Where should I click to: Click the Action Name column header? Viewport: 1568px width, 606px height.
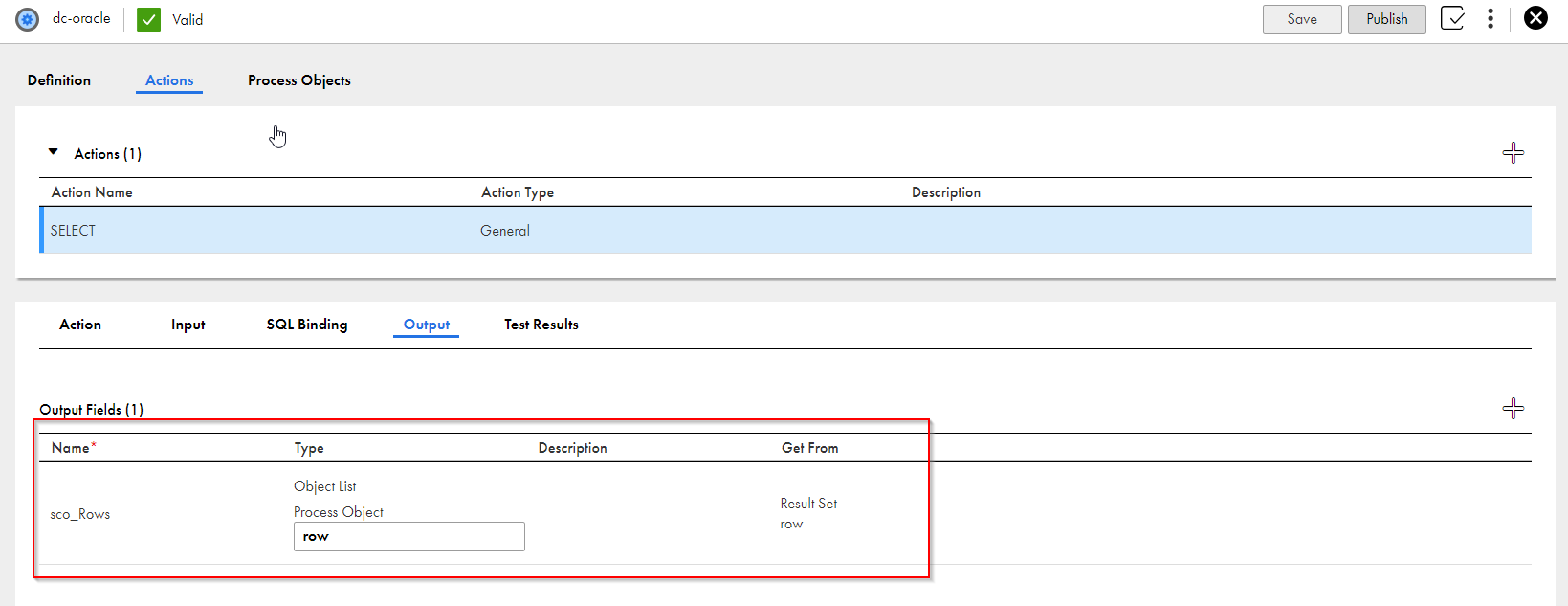click(92, 192)
